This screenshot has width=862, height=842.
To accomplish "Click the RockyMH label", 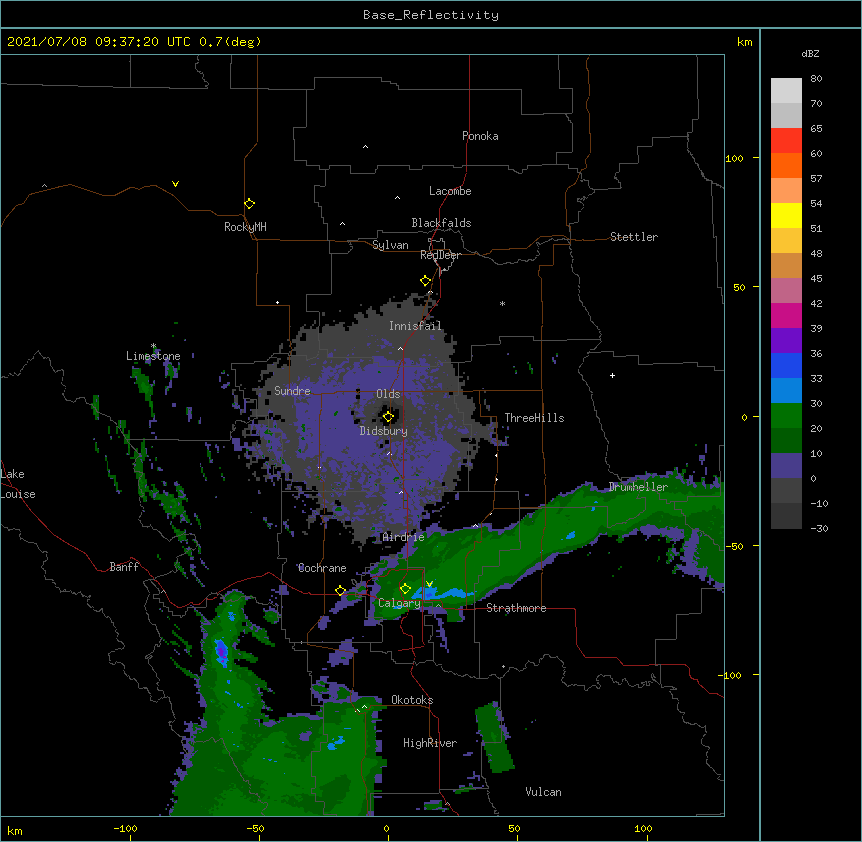I will coord(245,227).
